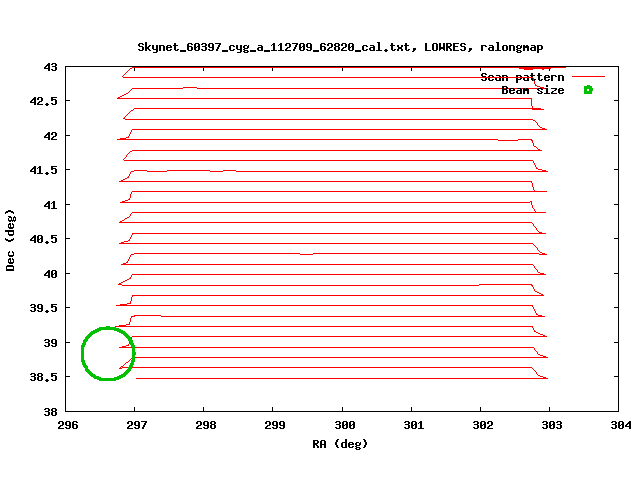Click the RA tick label 302

[483, 425]
